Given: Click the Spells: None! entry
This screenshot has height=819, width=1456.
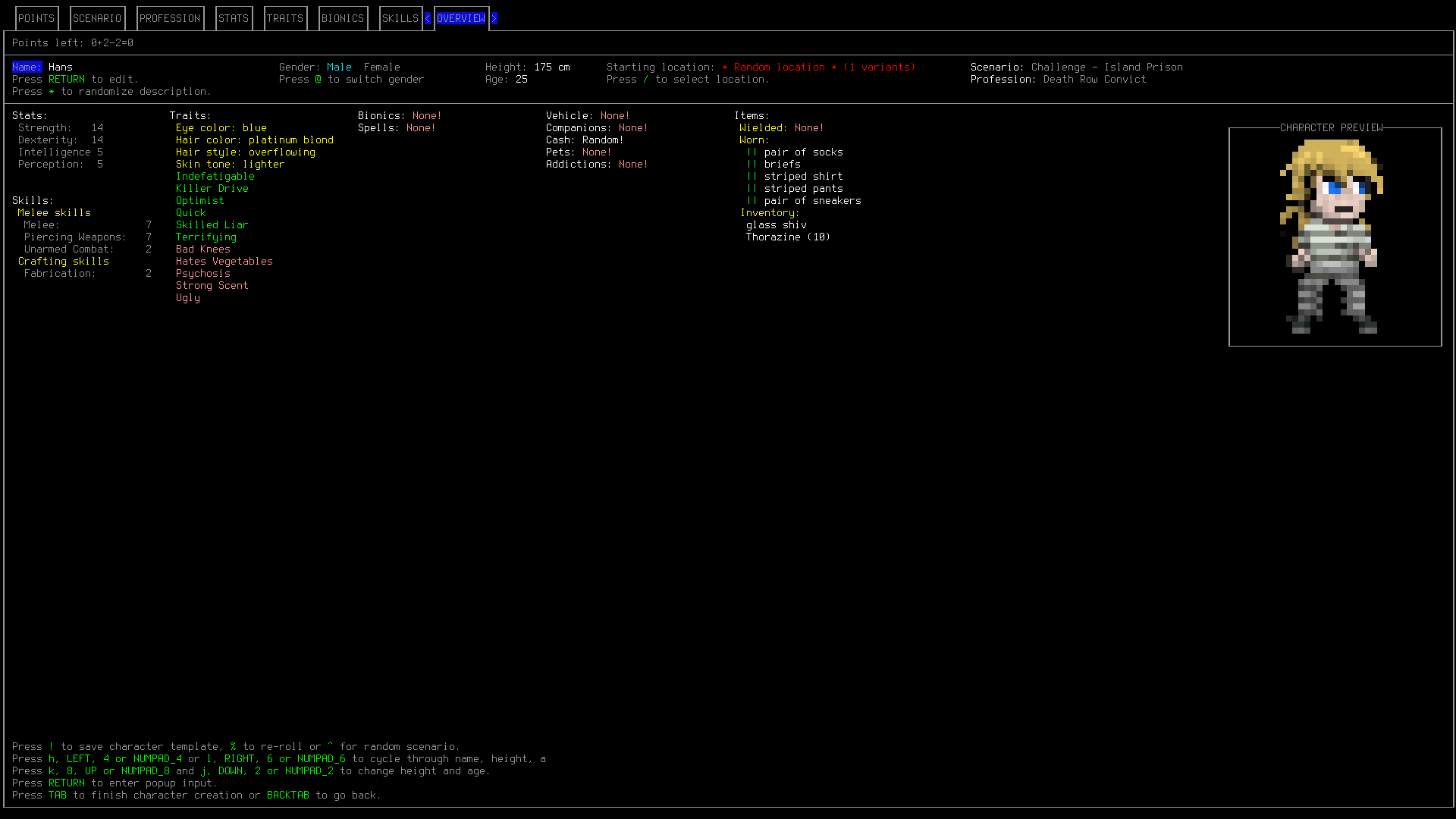Looking at the screenshot, I should 397,127.
